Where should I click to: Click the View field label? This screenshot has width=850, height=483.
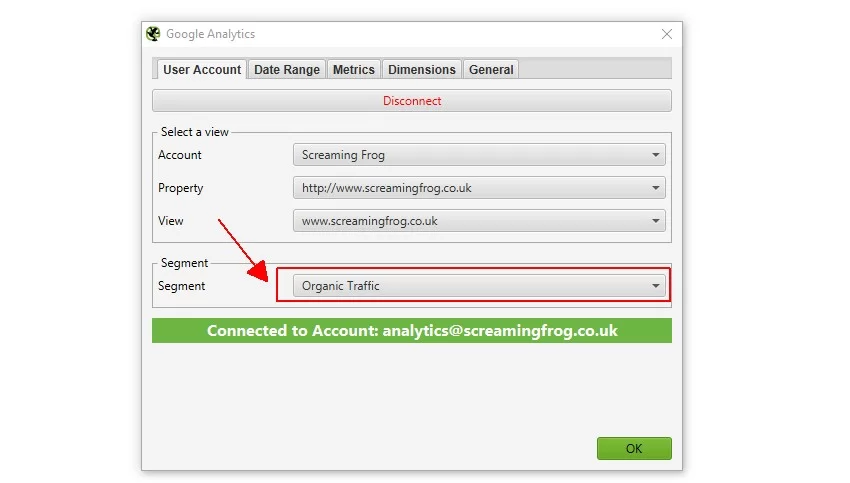pyautogui.click(x=171, y=221)
